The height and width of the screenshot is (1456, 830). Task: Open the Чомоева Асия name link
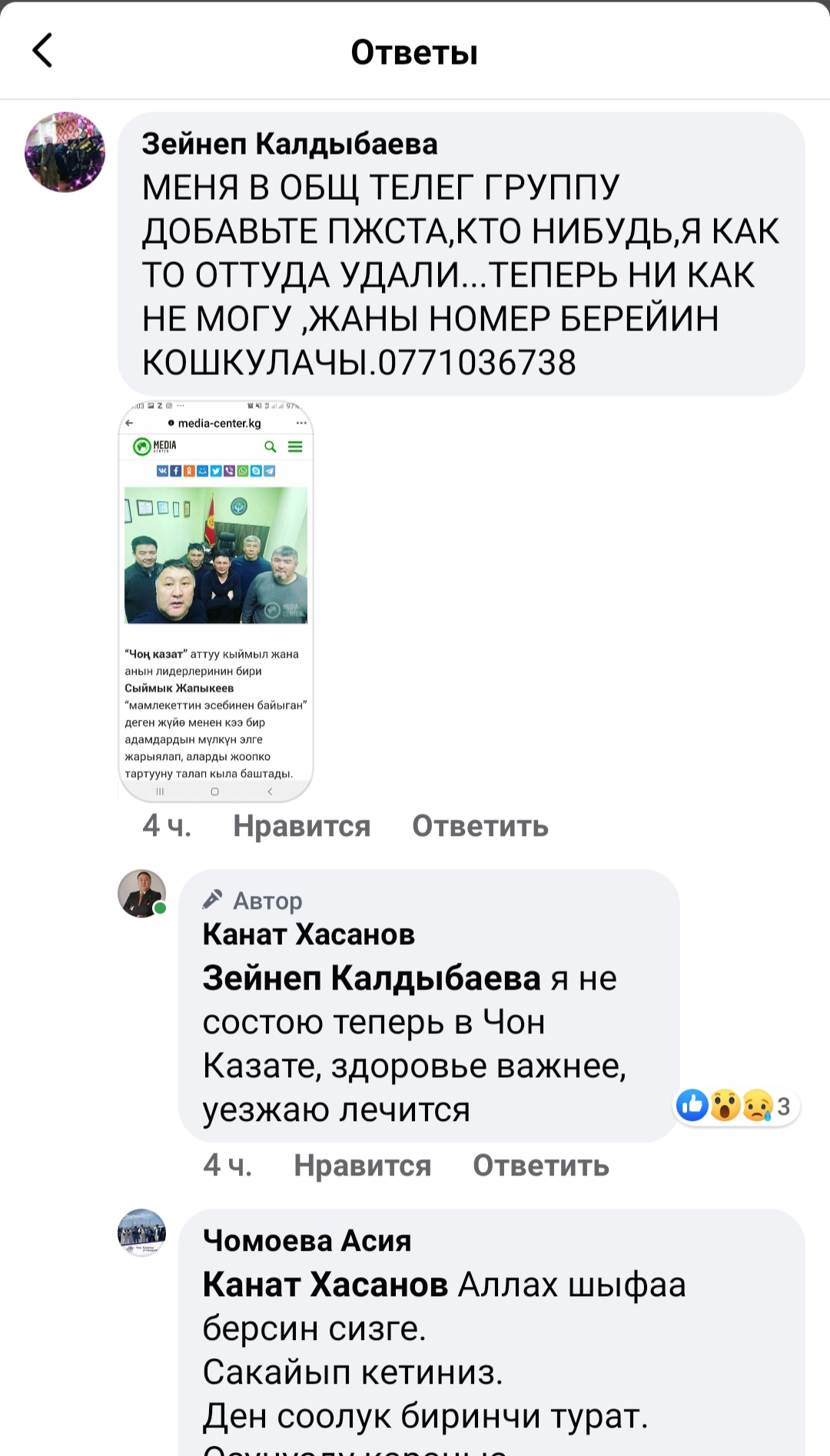point(307,1240)
